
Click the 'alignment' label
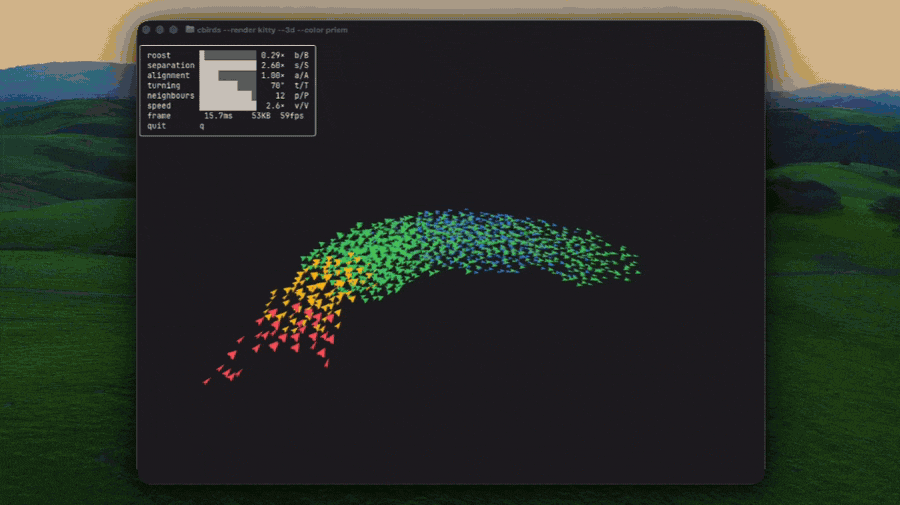point(168,75)
